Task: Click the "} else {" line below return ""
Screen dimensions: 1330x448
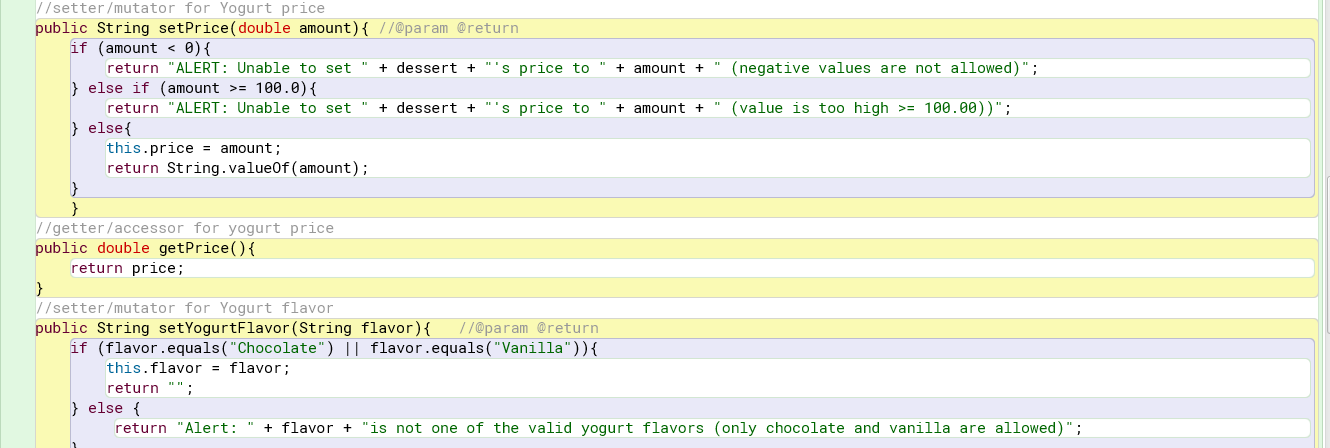Action: (105, 408)
